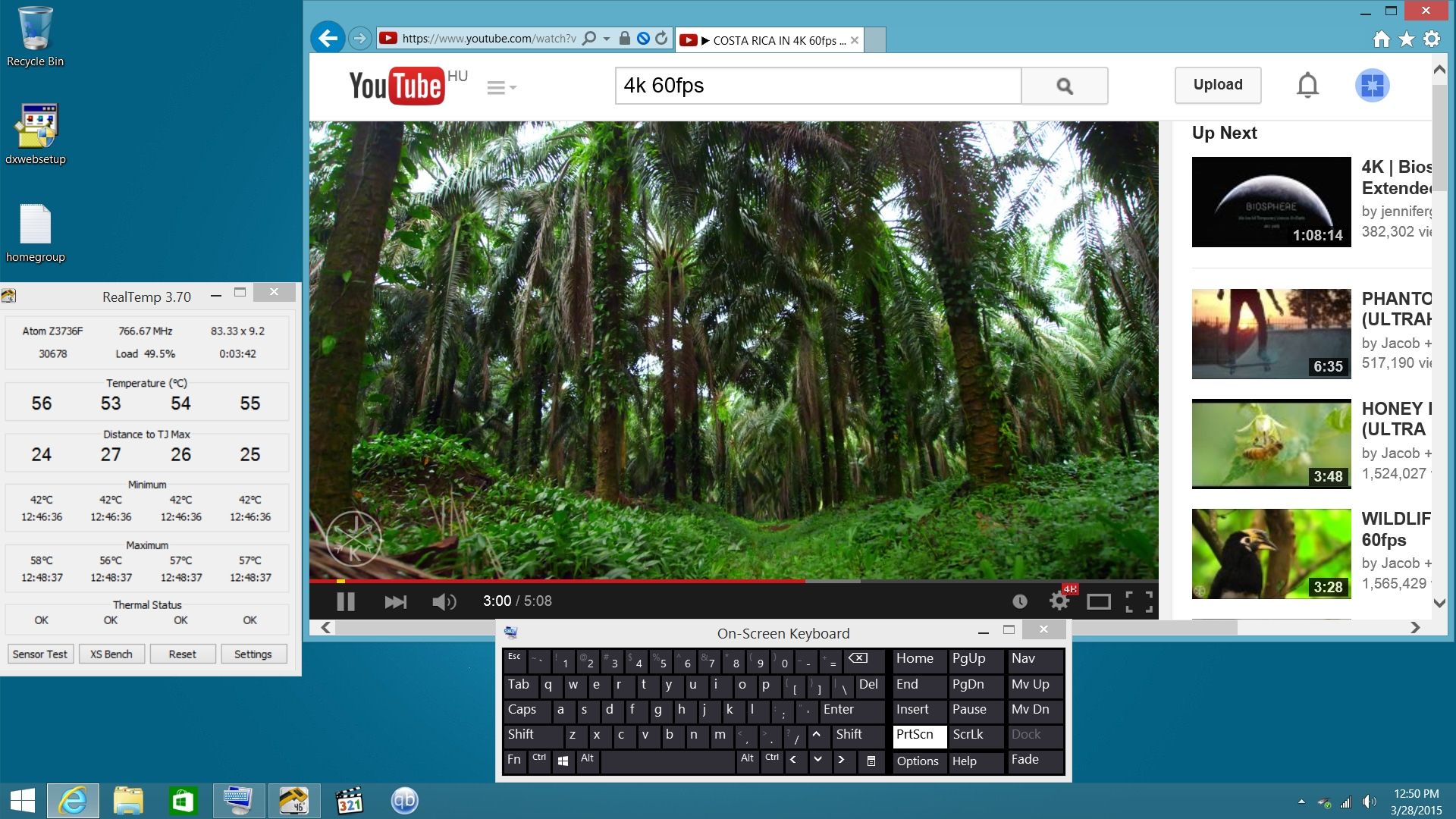
Task: Open IE Favorites star
Action: click(x=1407, y=39)
